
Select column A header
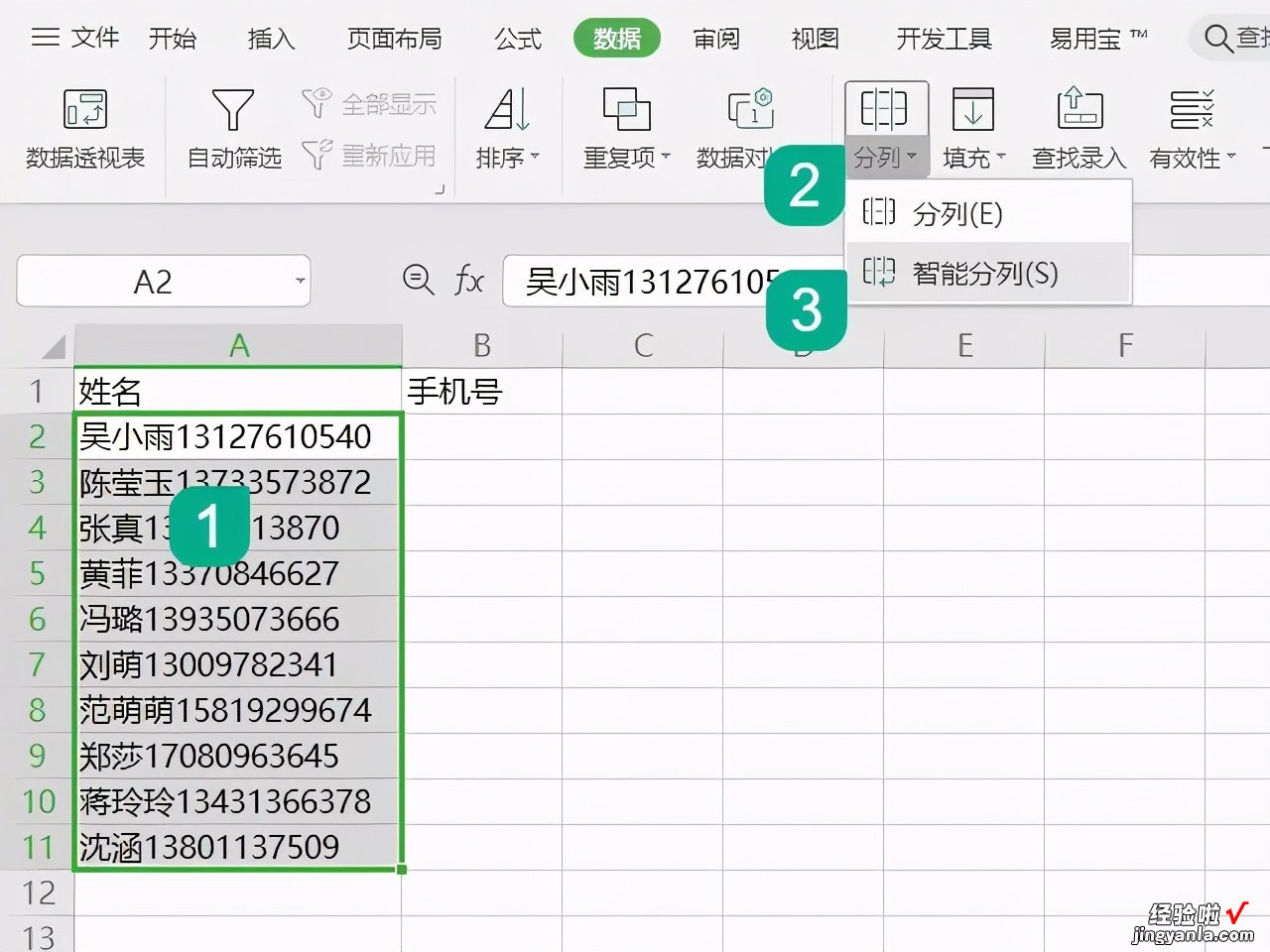click(x=238, y=345)
